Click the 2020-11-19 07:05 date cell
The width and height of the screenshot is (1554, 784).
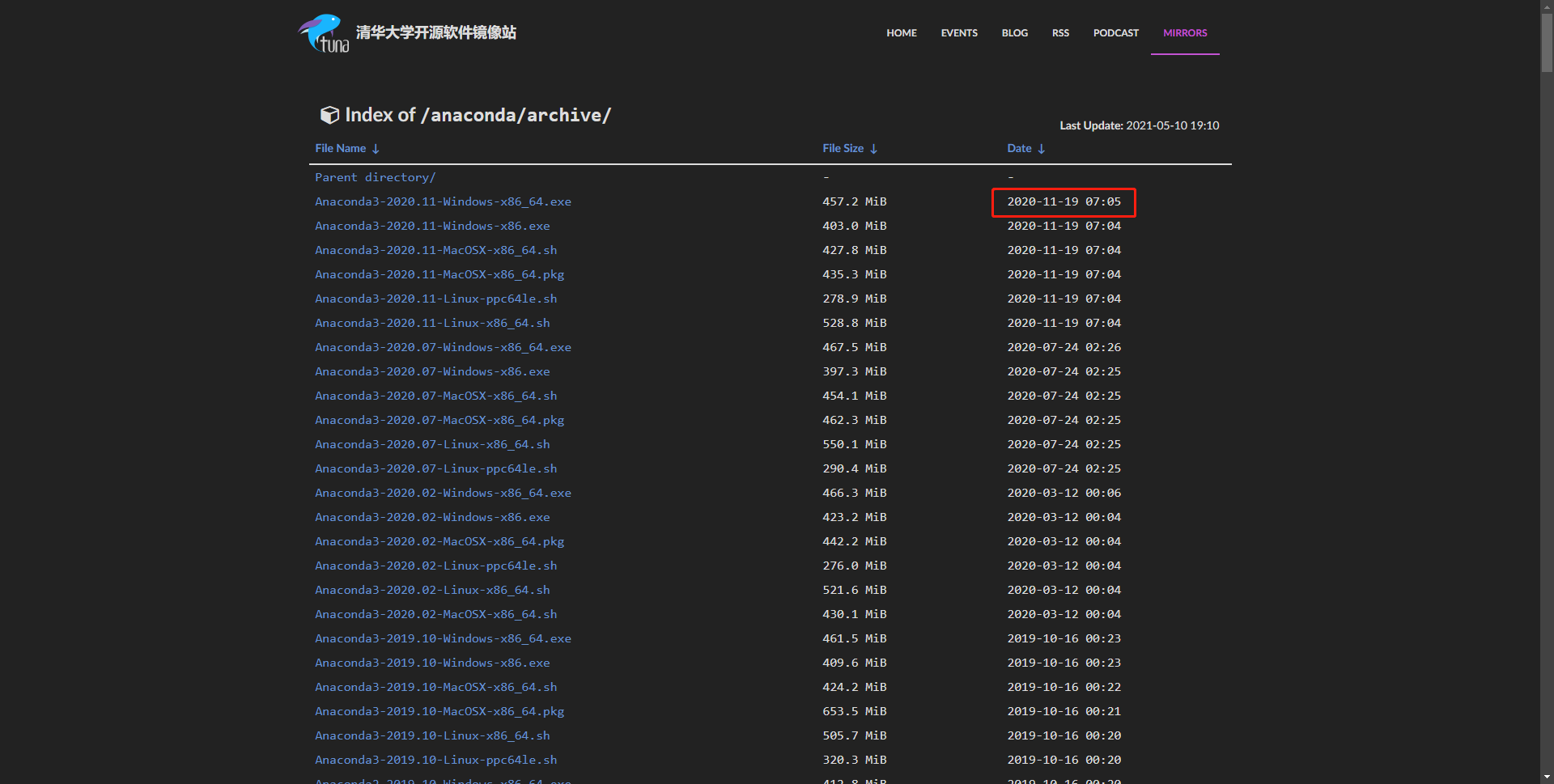click(x=1064, y=201)
